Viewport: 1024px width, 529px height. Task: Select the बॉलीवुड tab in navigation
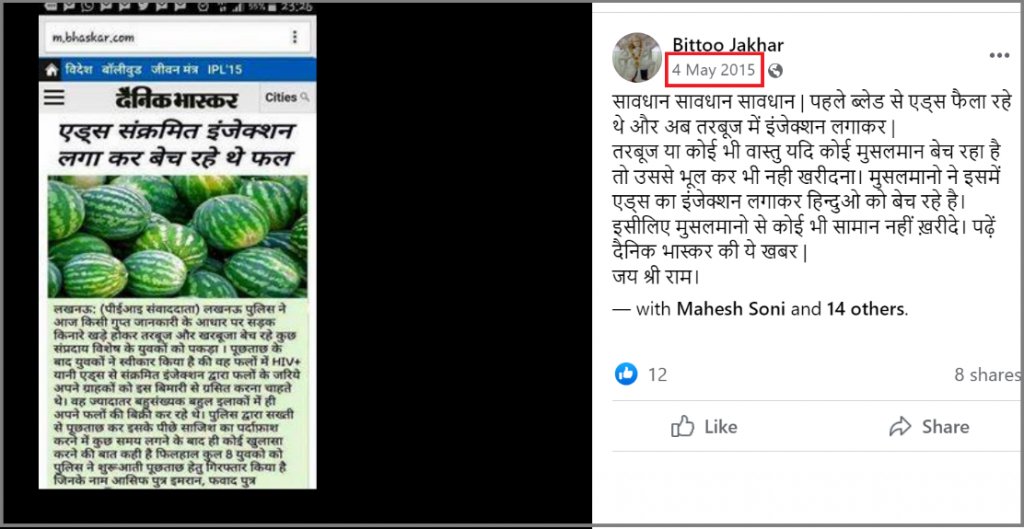[121, 69]
